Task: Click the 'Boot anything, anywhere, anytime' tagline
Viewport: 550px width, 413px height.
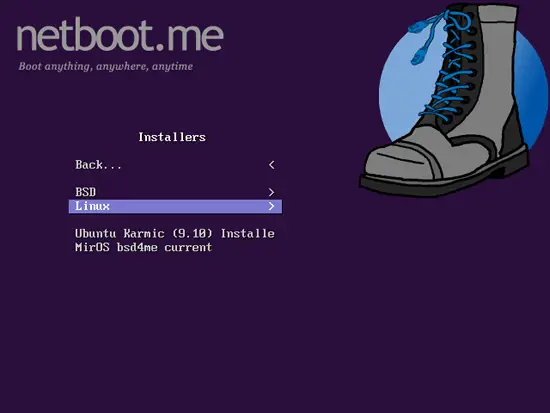Action: point(106,67)
